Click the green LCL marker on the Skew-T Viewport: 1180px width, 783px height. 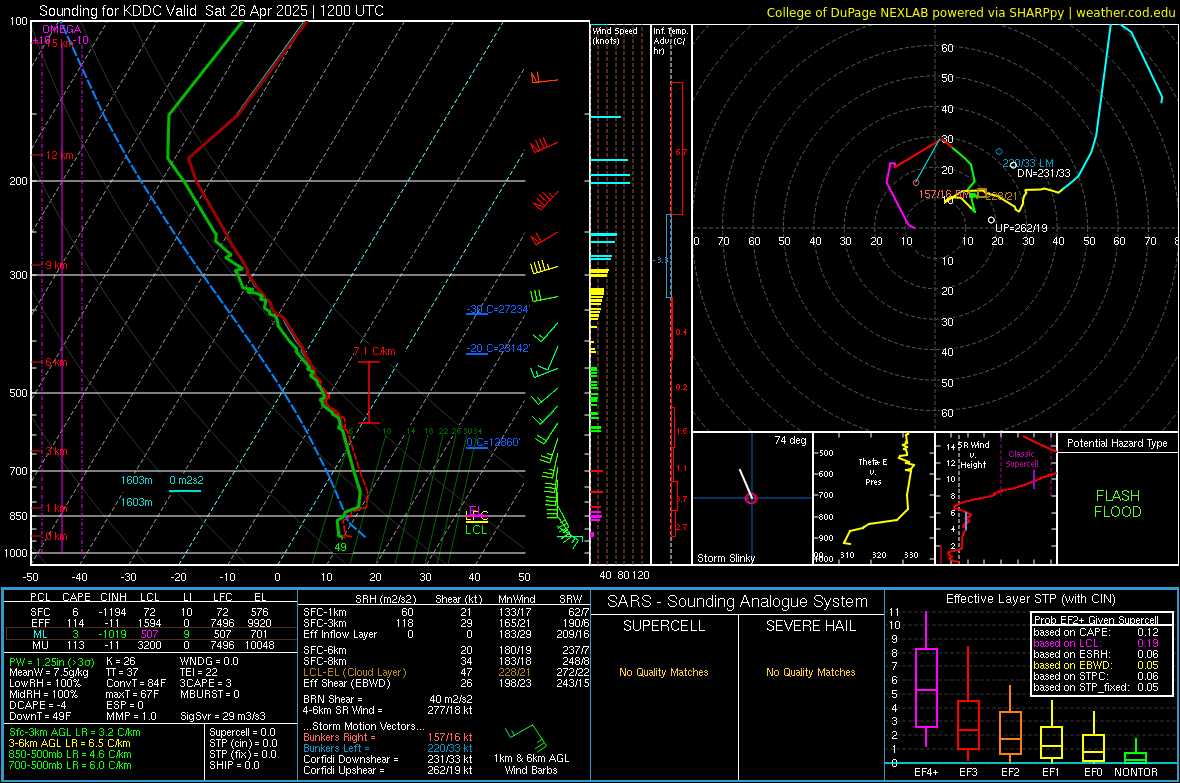(x=476, y=529)
